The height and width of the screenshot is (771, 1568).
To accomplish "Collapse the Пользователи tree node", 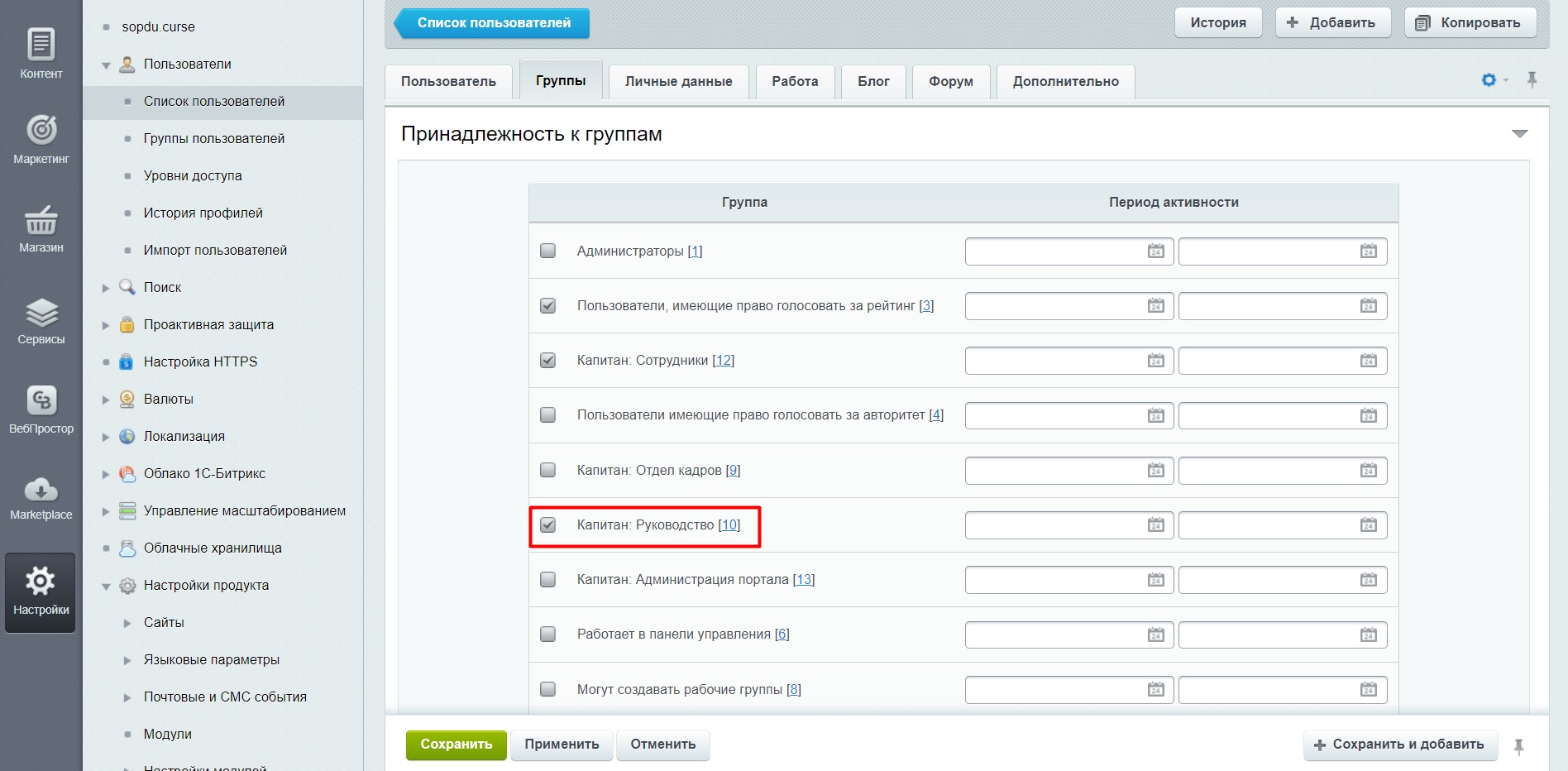I will click(106, 65).
